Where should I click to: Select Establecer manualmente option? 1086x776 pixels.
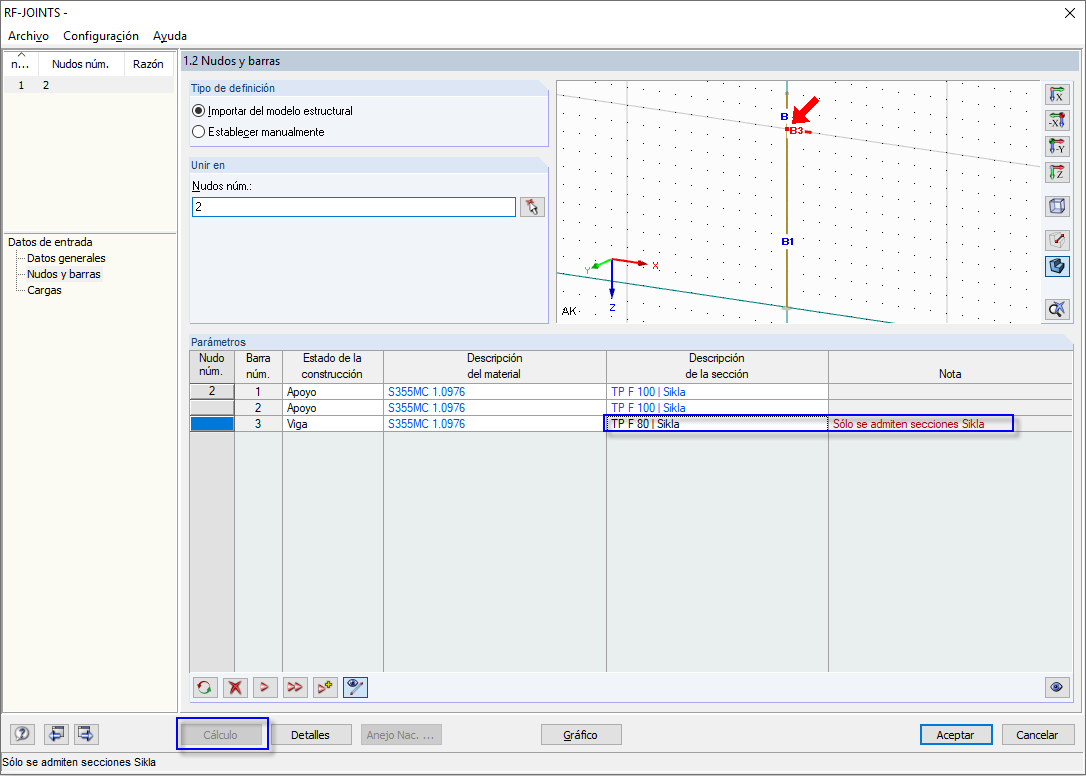[258, 132]
